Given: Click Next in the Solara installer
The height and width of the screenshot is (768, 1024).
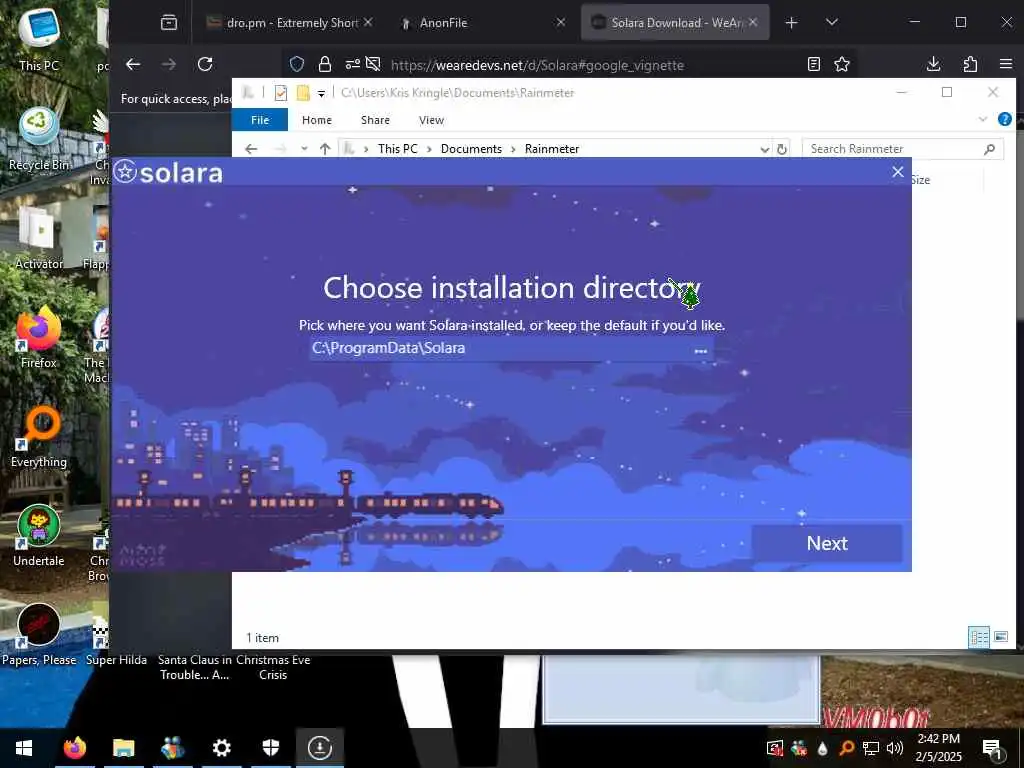Looking at the screenshot, I should point(827,543).
